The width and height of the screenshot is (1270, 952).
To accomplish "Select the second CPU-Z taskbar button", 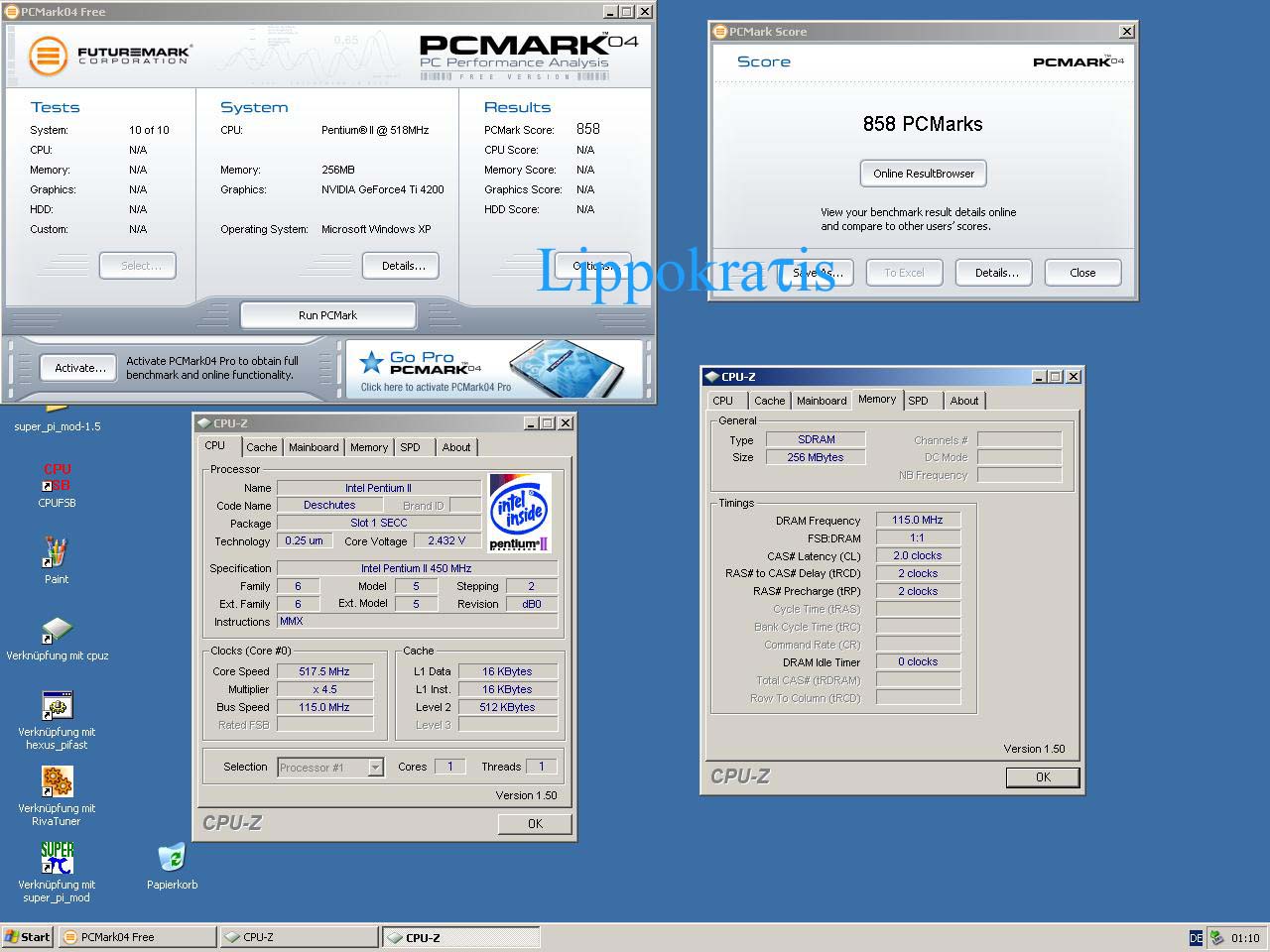I will [461, 937].
